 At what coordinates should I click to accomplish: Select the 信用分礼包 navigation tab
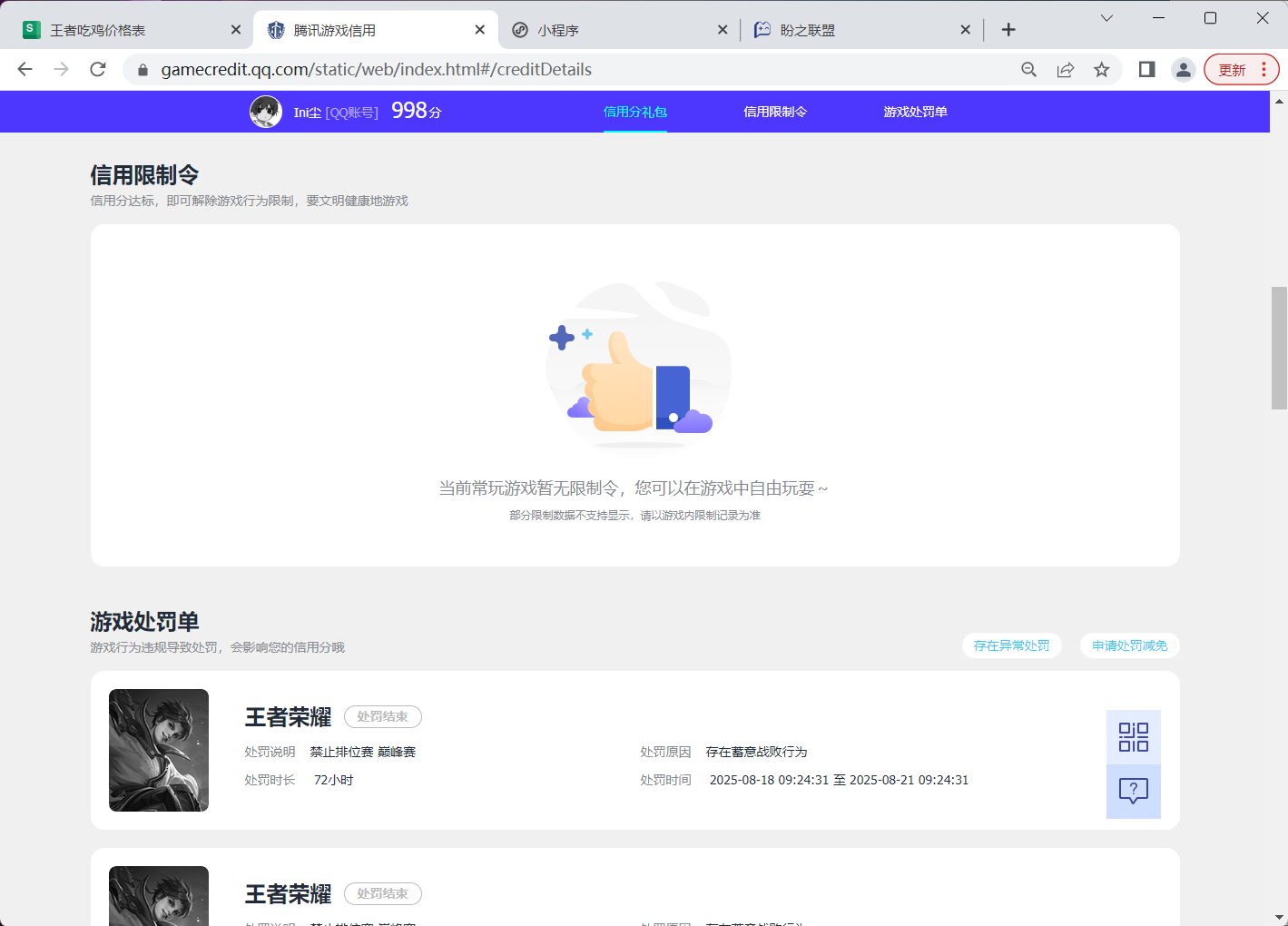click(x=635, y=112)
